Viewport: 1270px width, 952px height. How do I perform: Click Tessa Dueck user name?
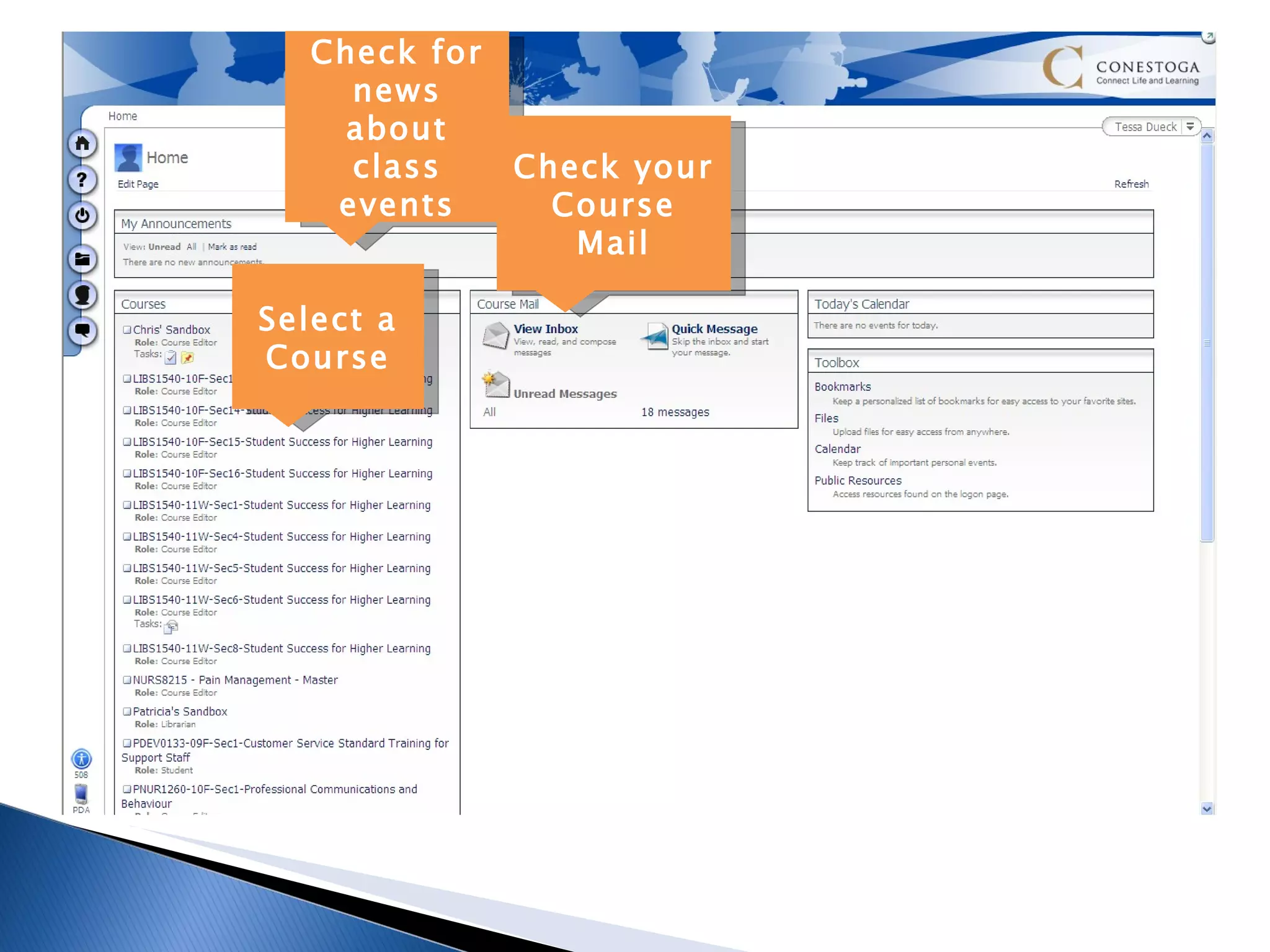click(1145, 127)
